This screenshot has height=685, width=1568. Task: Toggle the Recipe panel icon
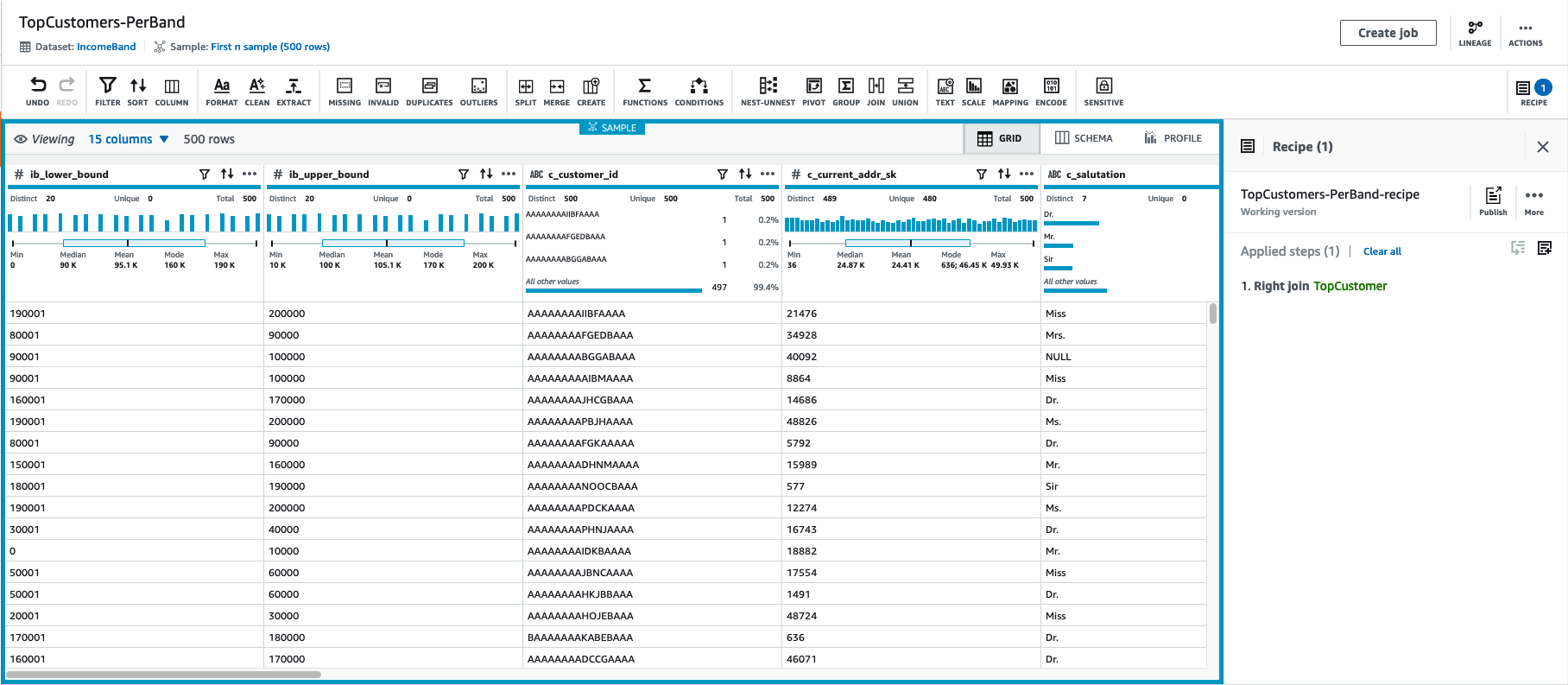1533,91
